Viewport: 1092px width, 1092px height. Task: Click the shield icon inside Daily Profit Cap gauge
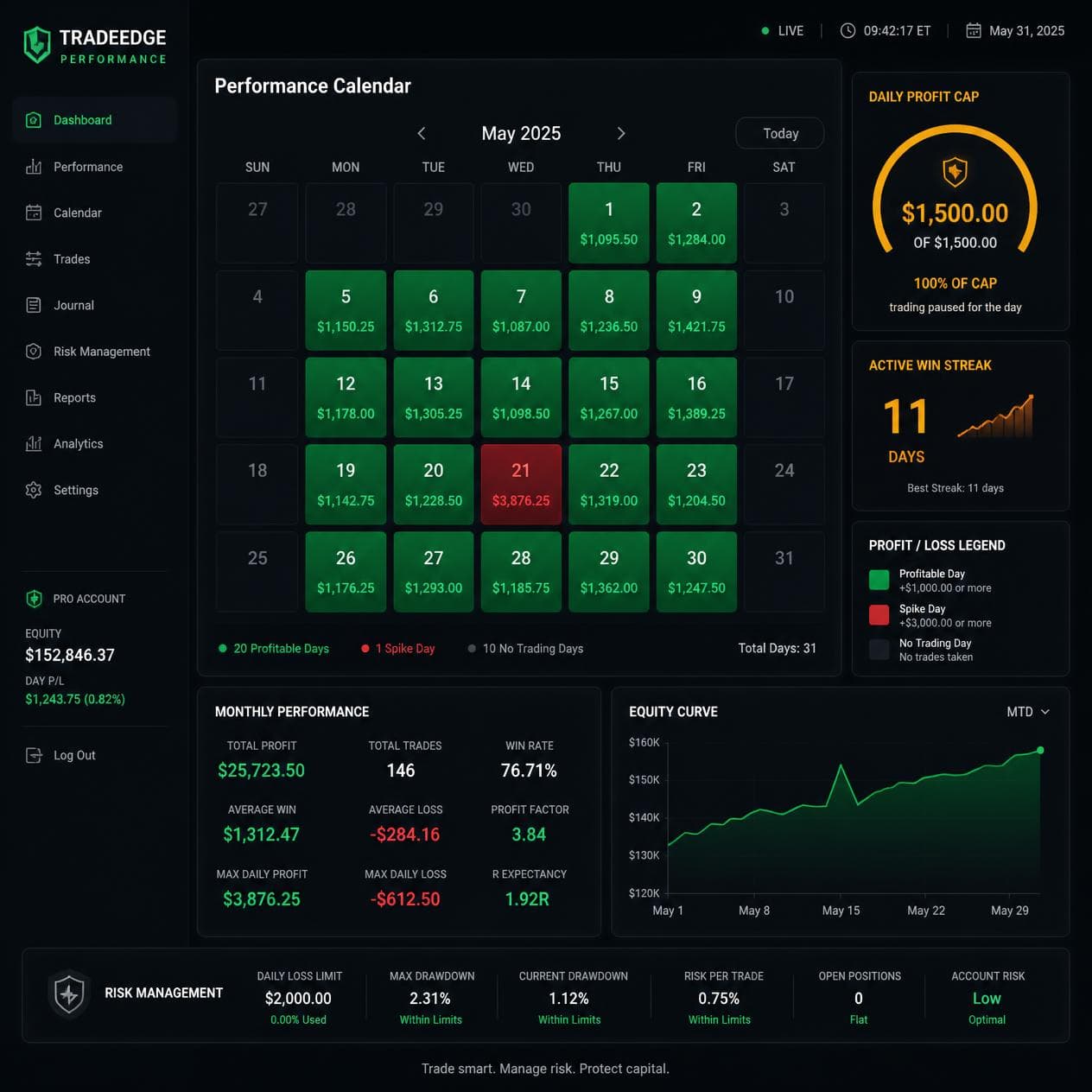click(x=955, y=171)
